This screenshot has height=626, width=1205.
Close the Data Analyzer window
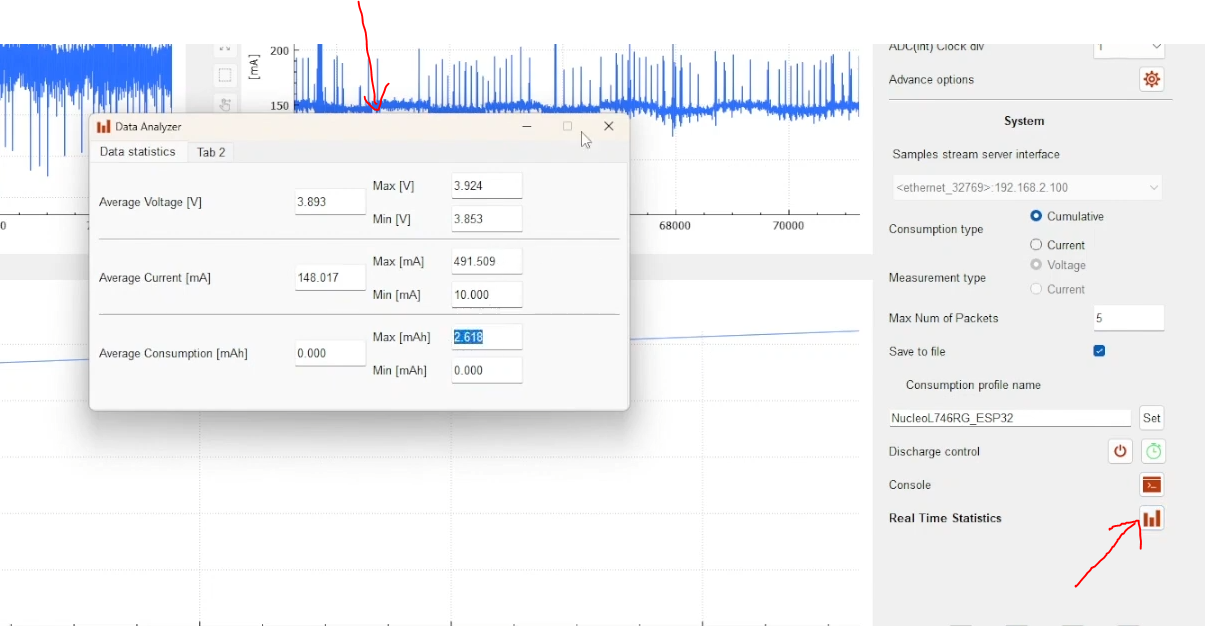[608, 127]
